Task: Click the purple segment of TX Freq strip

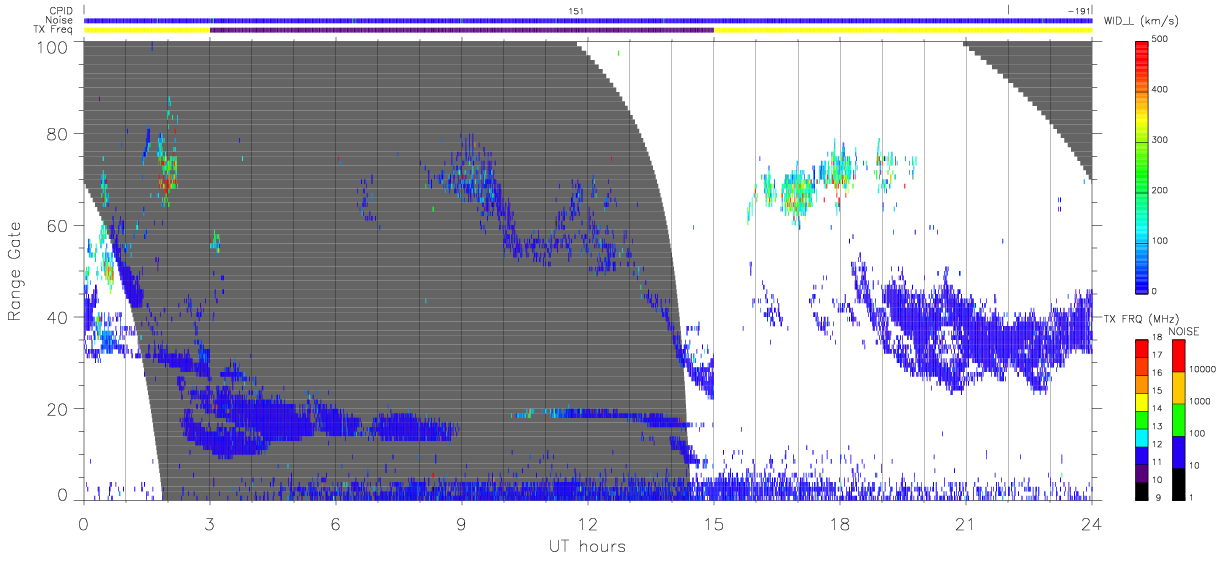Action: [462, 30]
